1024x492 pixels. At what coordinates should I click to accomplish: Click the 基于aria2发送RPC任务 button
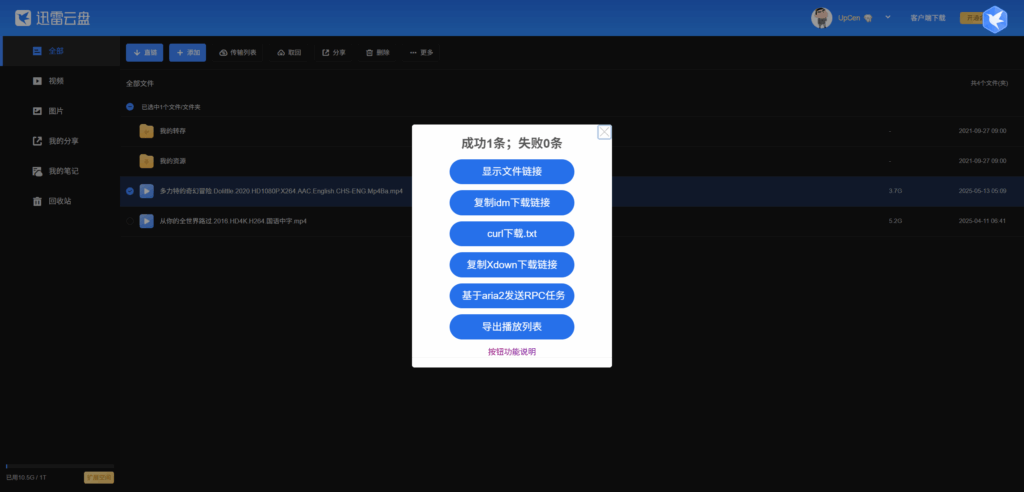click(512, 296)
